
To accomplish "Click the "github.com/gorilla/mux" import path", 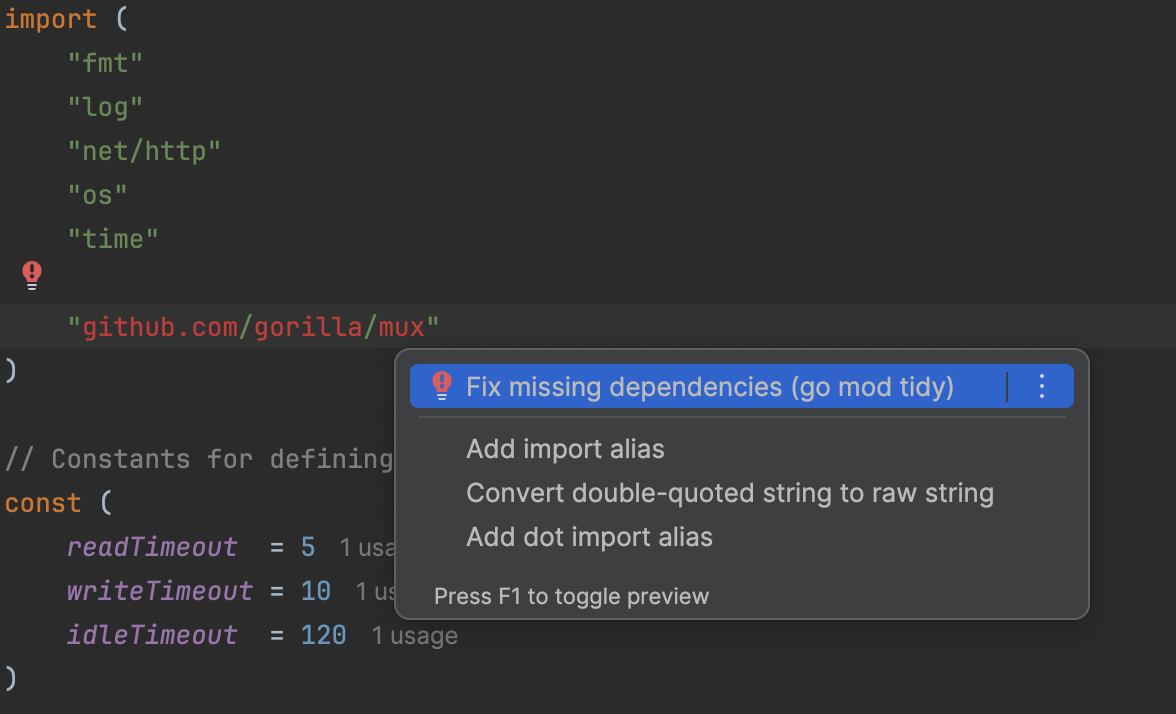I will pyautogui.click(x=254, y=327).
